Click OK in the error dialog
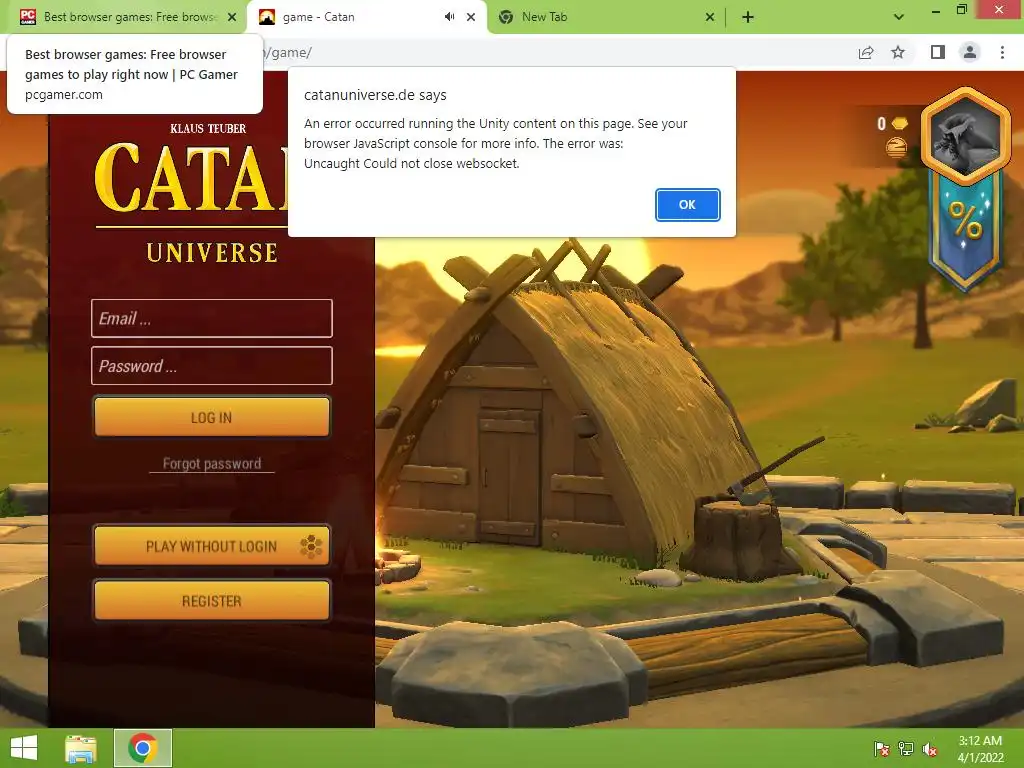This screenshot has width=1024, height=768. coord(687,204)
